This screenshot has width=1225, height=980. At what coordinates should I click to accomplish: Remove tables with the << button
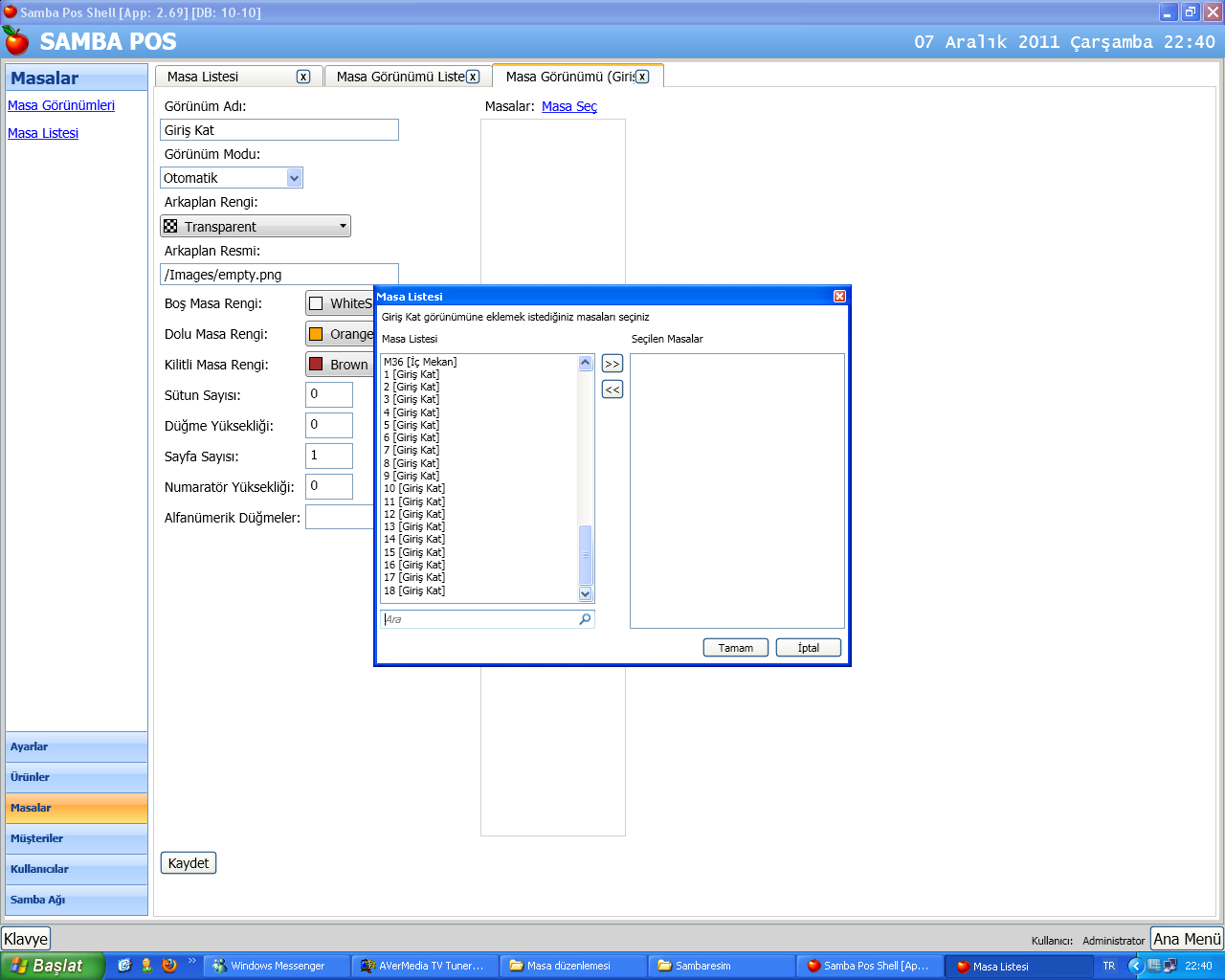(x=612, y=390)
